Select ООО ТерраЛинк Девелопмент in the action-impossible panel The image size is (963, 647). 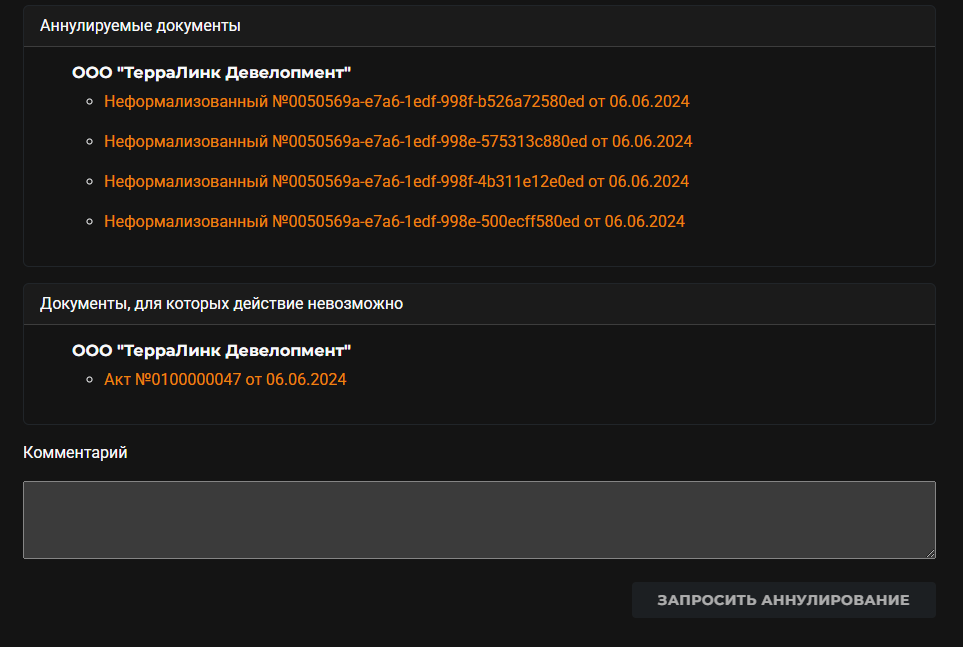point(211,350)
